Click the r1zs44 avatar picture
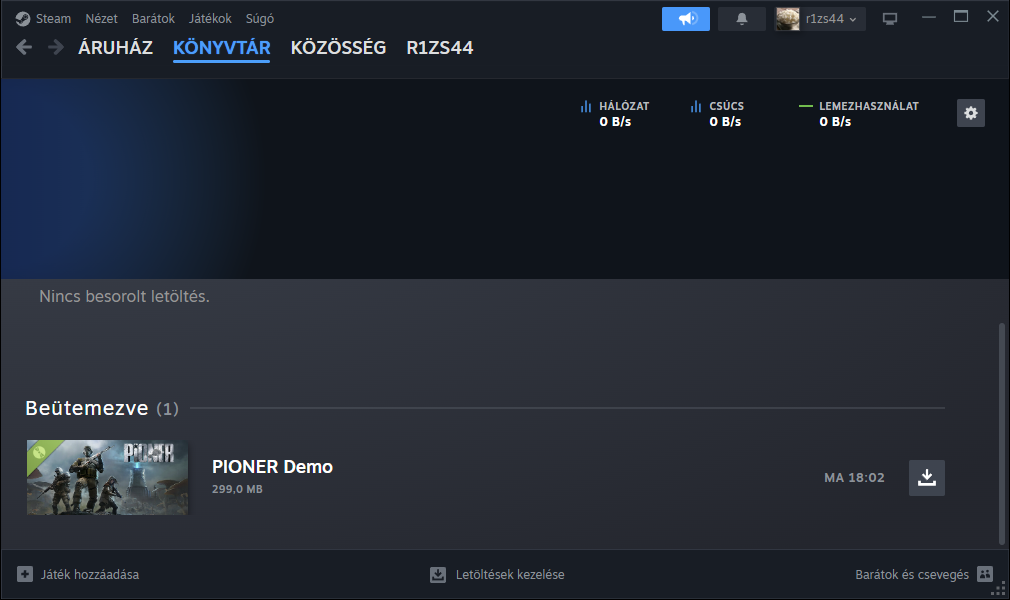The width and height of the screenshot is (1010, 600). (x=787, y=19)
